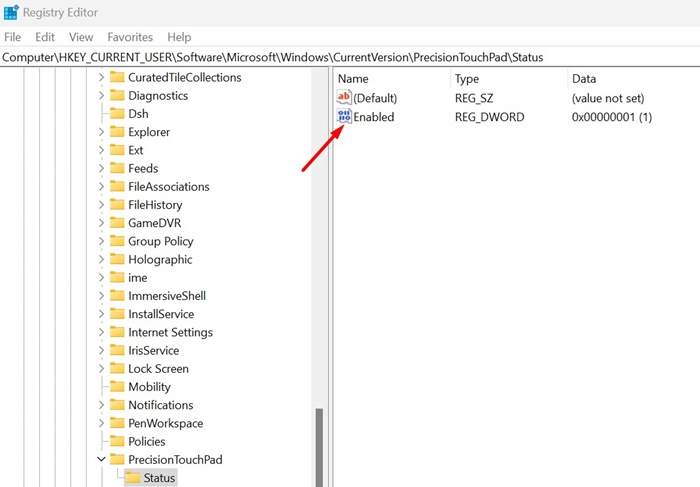Select the Policies key in tree
The width and height of the screenshot is (700, 487).
(146, 442)
